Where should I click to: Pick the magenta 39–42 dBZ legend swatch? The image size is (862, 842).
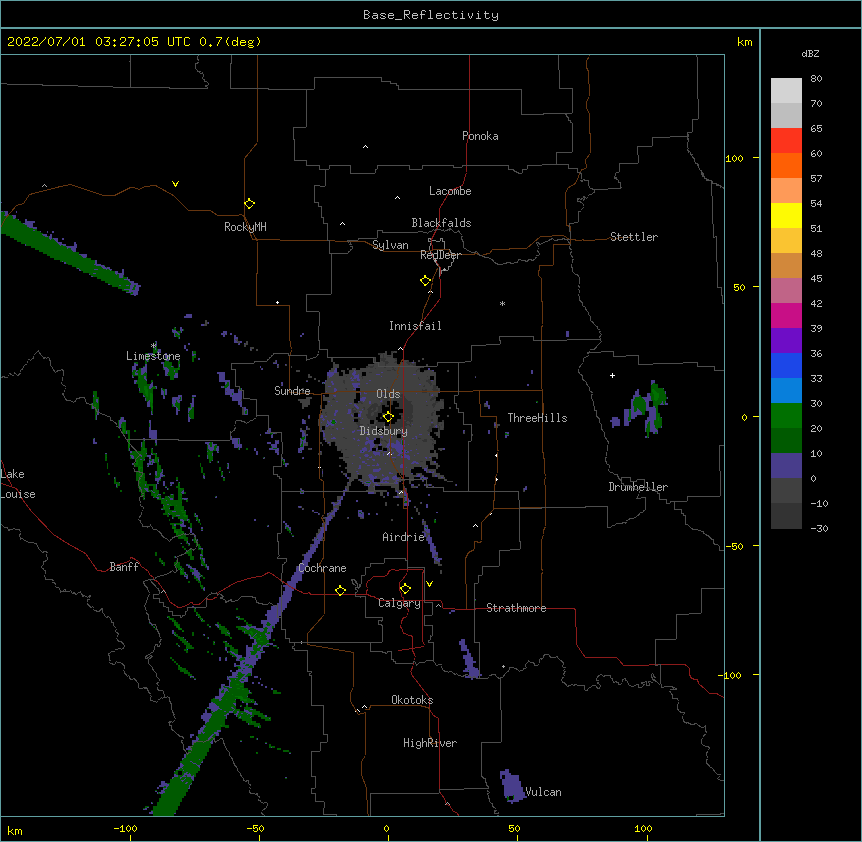(786, 315)
